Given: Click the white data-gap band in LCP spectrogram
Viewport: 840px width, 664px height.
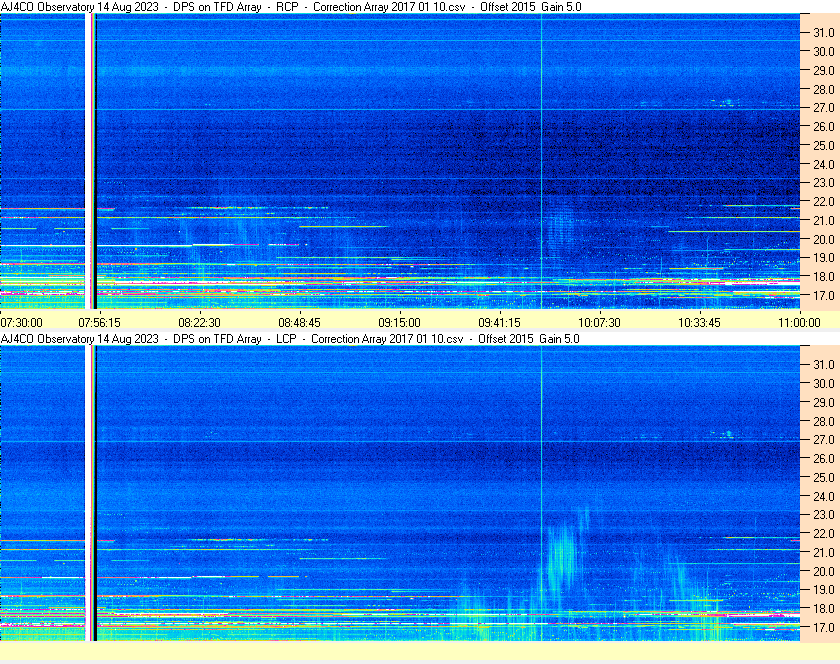Looking at the screenshot, I should coord(88,493).
